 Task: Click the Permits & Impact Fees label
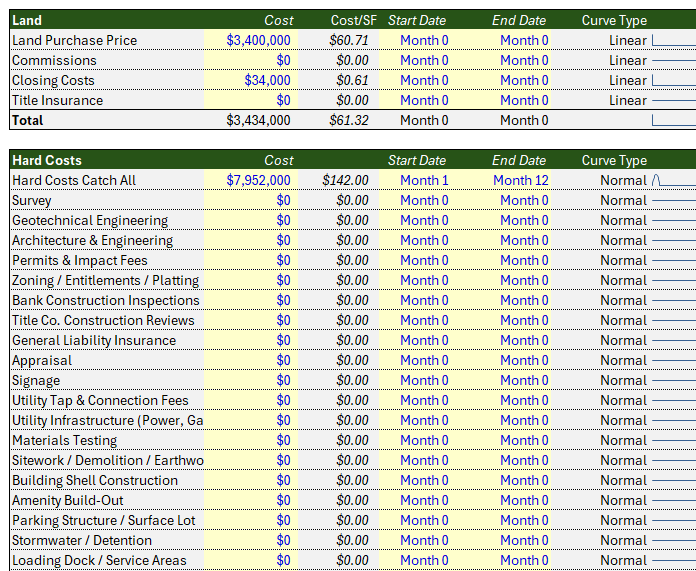tap(79, 260)
